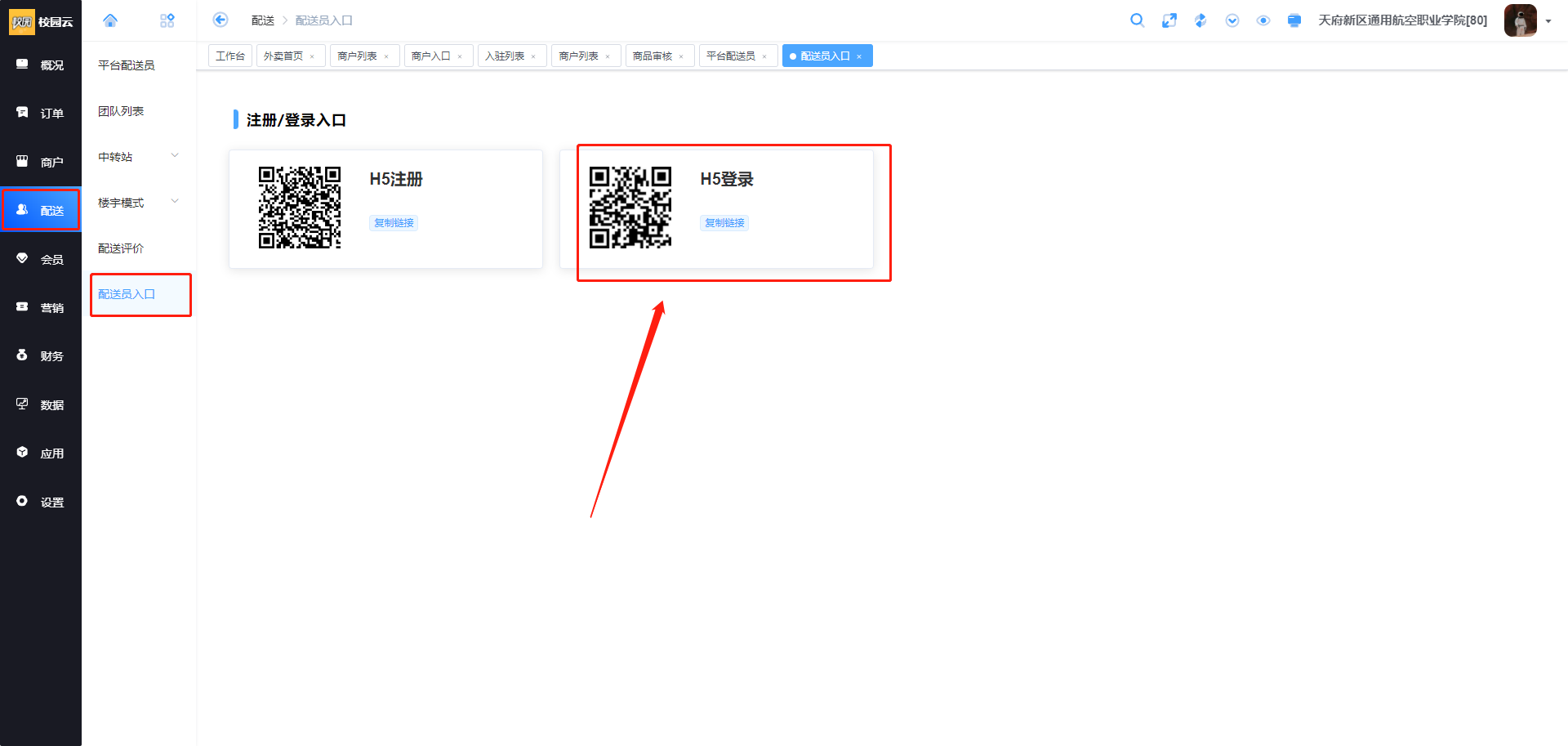This screenshot has height=746, width=1568.
Task: Click the H5登录 card title
Action: (x=727, y=179)
